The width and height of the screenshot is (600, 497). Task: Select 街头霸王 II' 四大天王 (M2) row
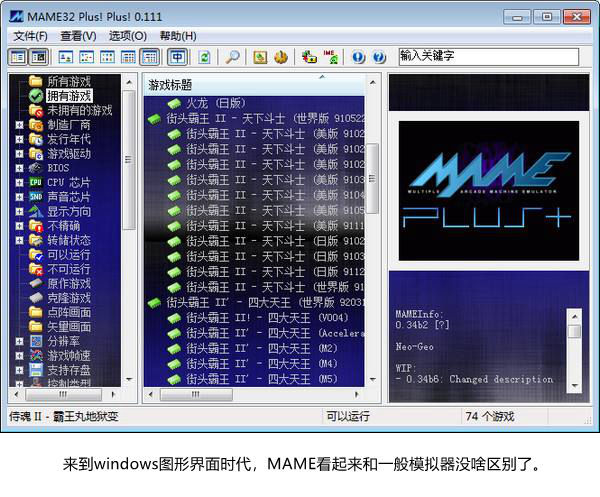253,349
